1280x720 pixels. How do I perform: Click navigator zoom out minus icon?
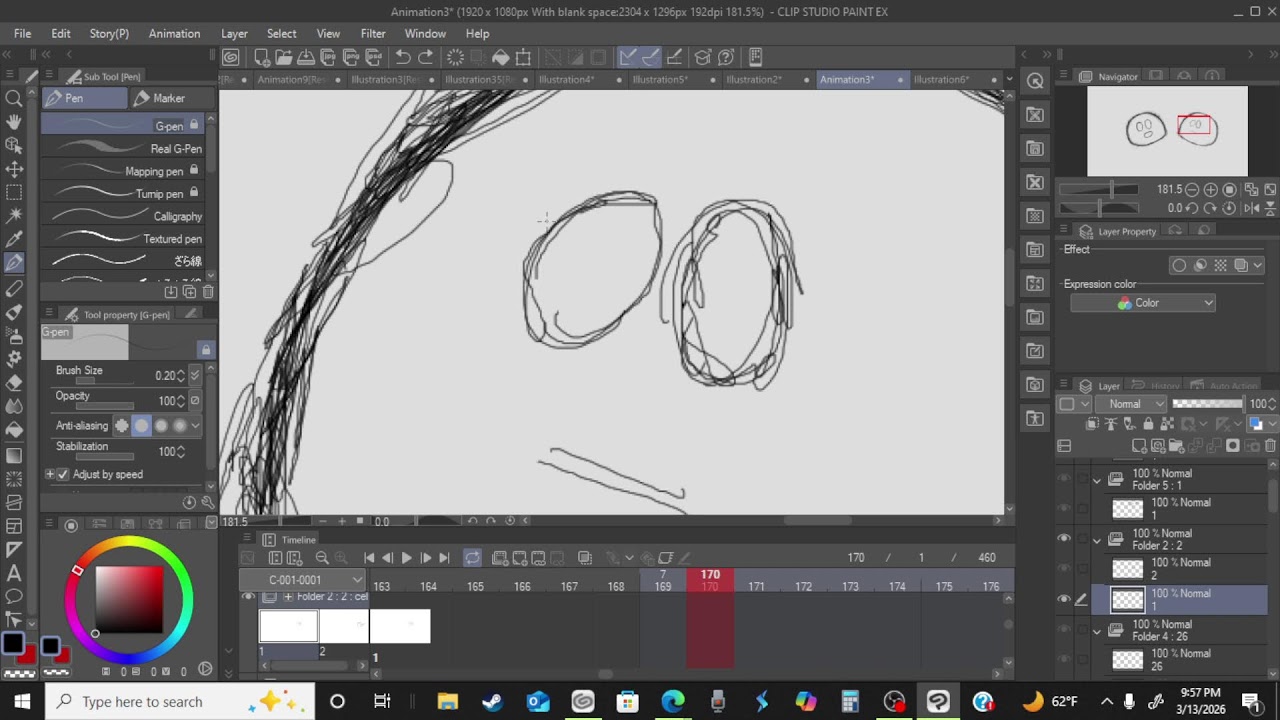point(1193,189)
